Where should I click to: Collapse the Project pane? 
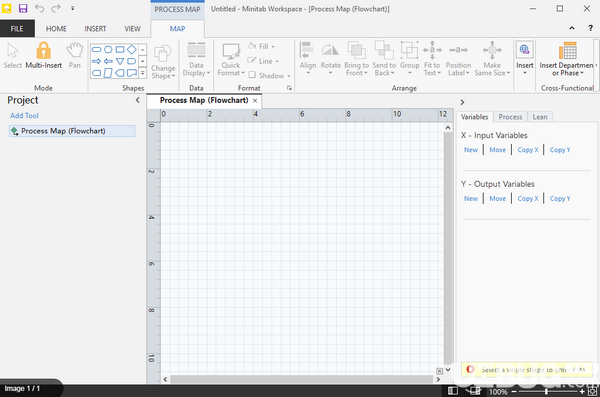(x=137, y=100)
